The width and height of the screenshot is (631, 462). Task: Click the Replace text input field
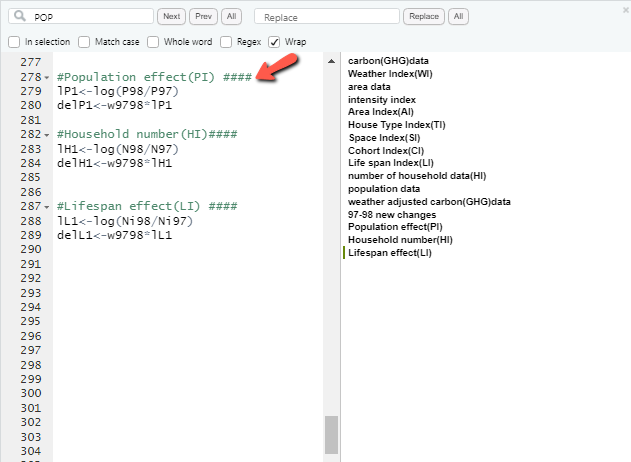(x=327, y=16)
